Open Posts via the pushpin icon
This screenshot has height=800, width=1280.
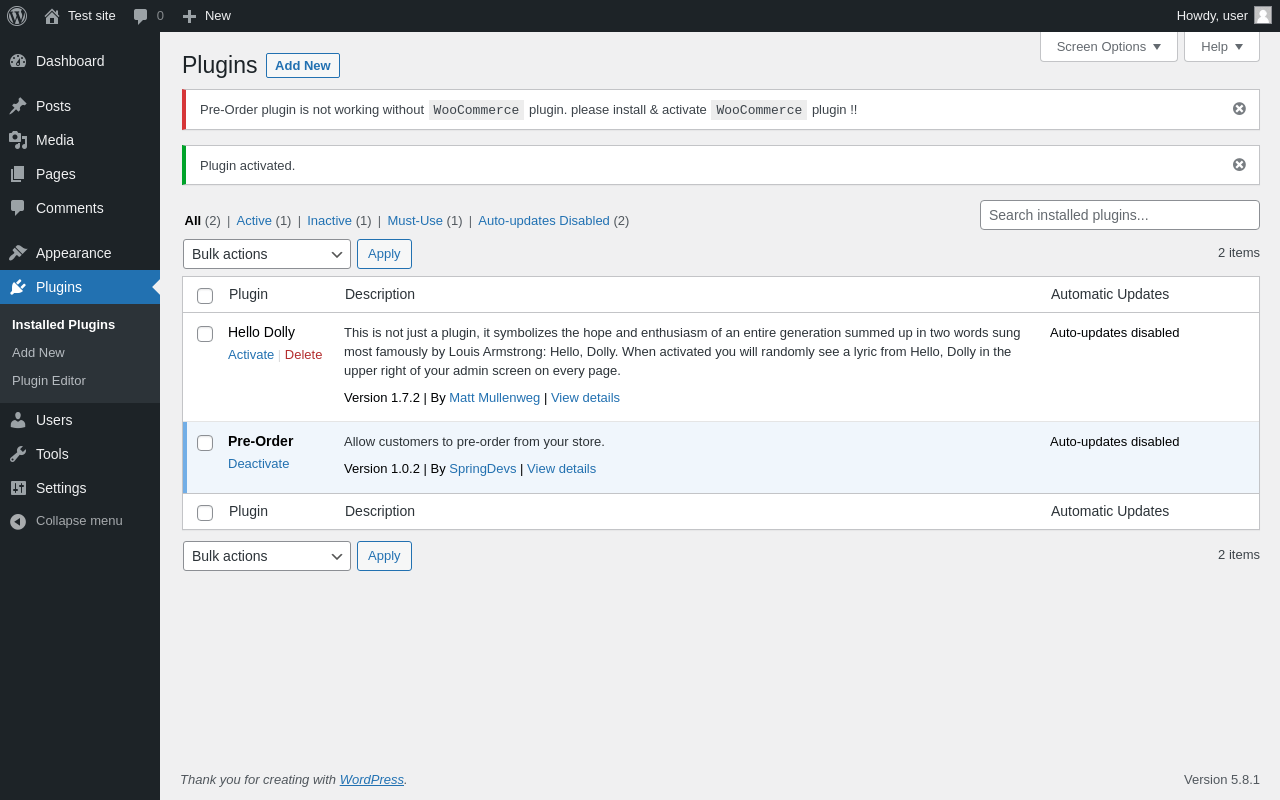click(18, 106)
